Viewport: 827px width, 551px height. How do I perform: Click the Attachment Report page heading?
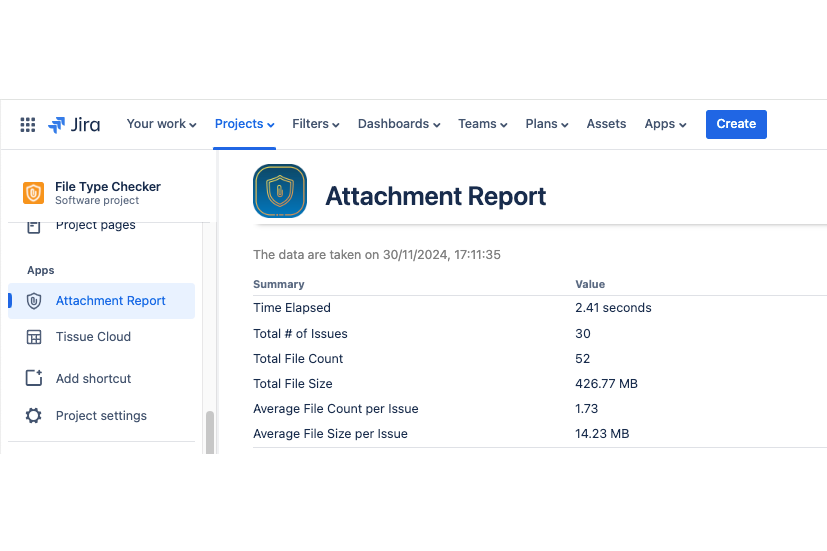coord(436,196)
